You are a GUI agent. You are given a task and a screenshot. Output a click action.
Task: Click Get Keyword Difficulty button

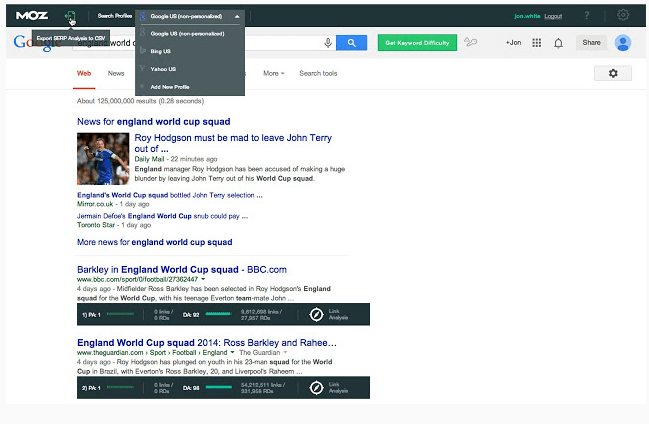(x=417, y=43)
